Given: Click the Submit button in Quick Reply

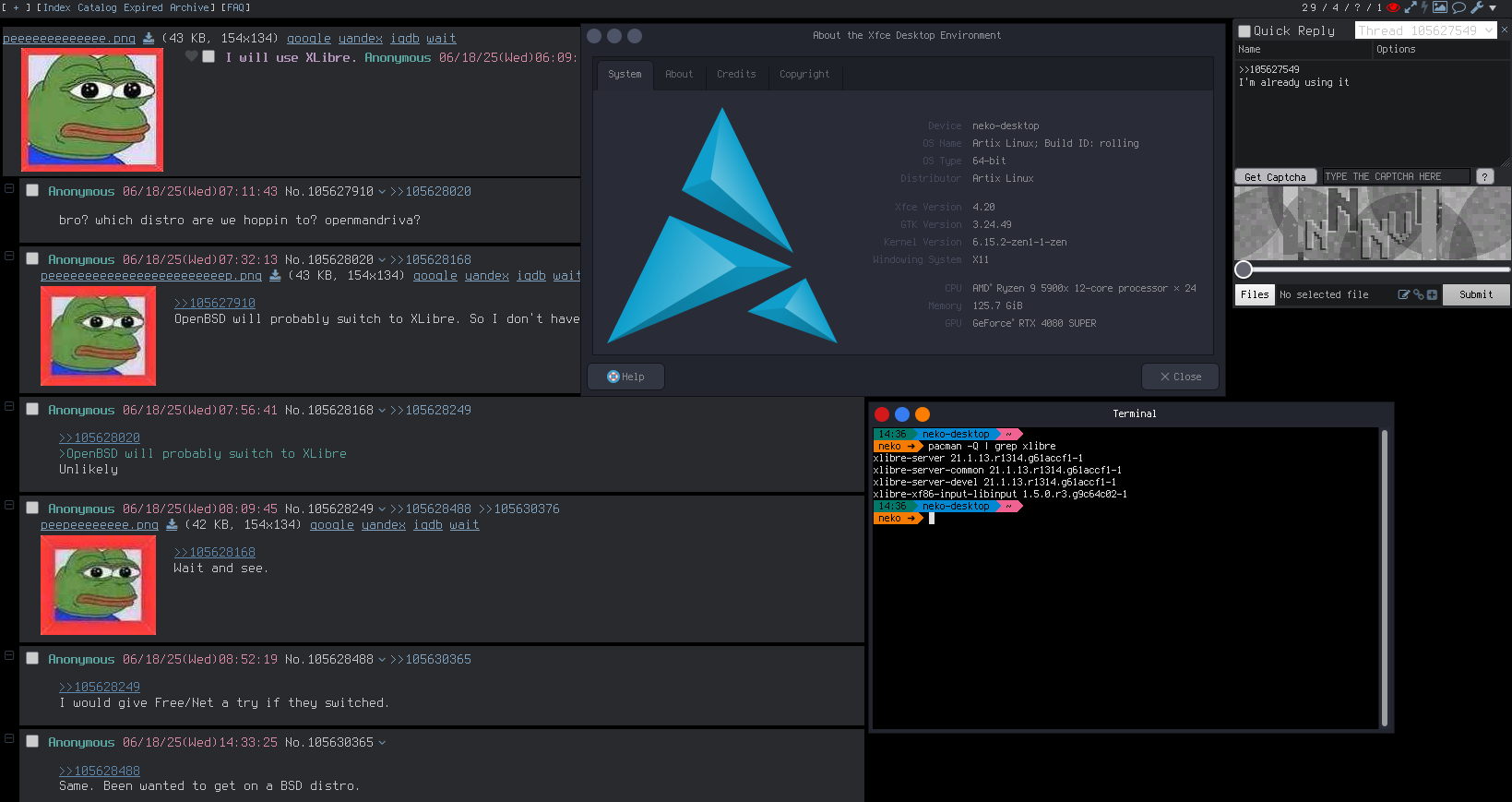Looking at the screenshot, I should tap(1476, 294).
